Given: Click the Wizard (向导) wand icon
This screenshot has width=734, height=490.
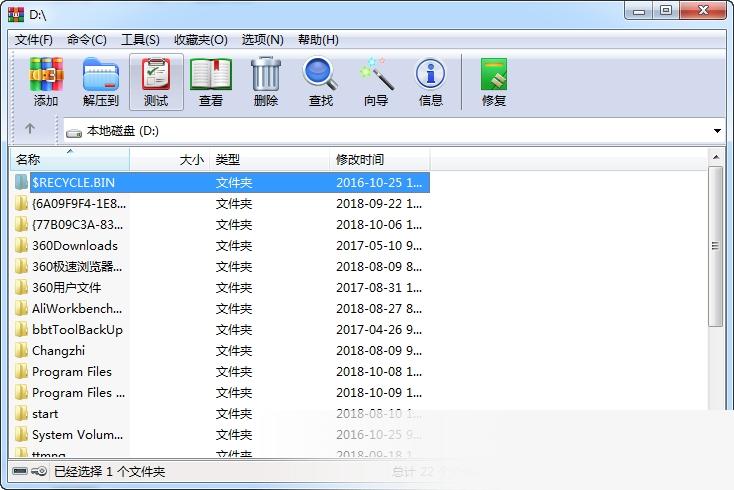Looking at the screenshot, I should [376, 74].
